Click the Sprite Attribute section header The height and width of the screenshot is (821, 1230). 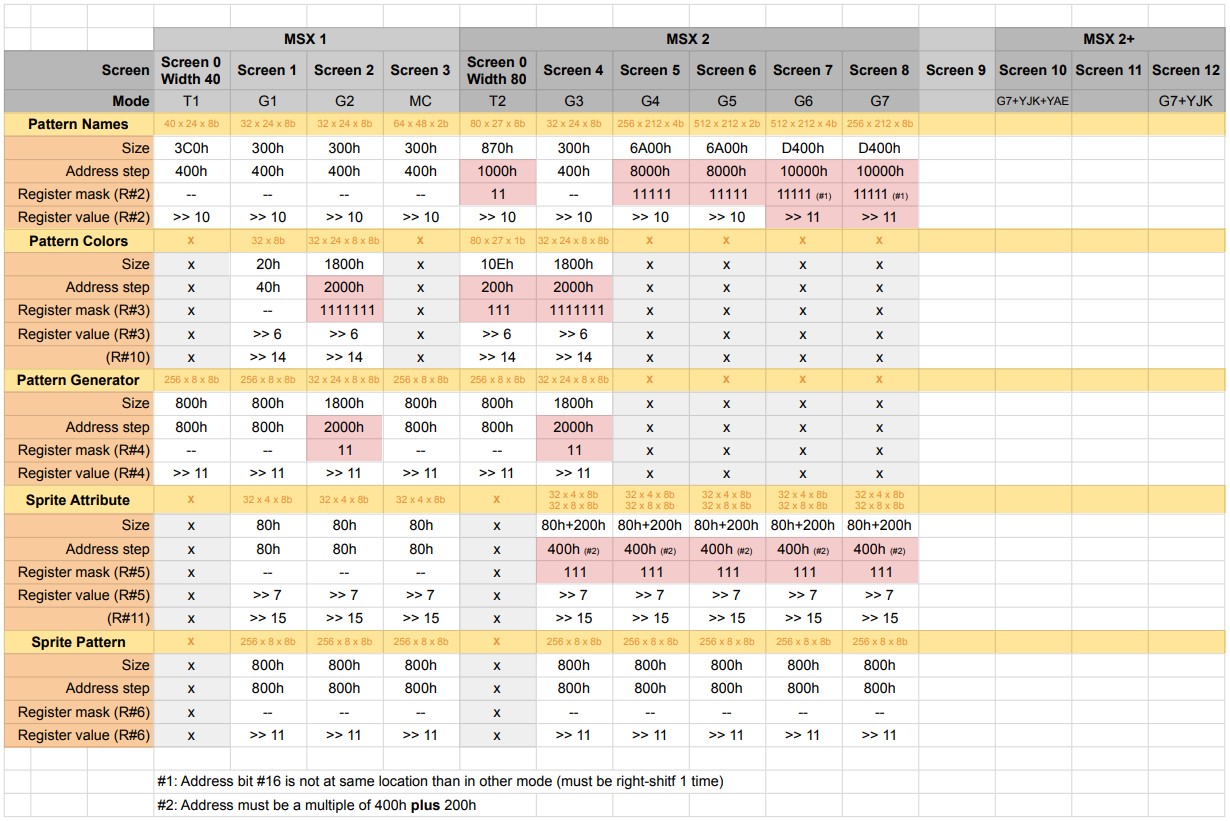tap(79, 499)
